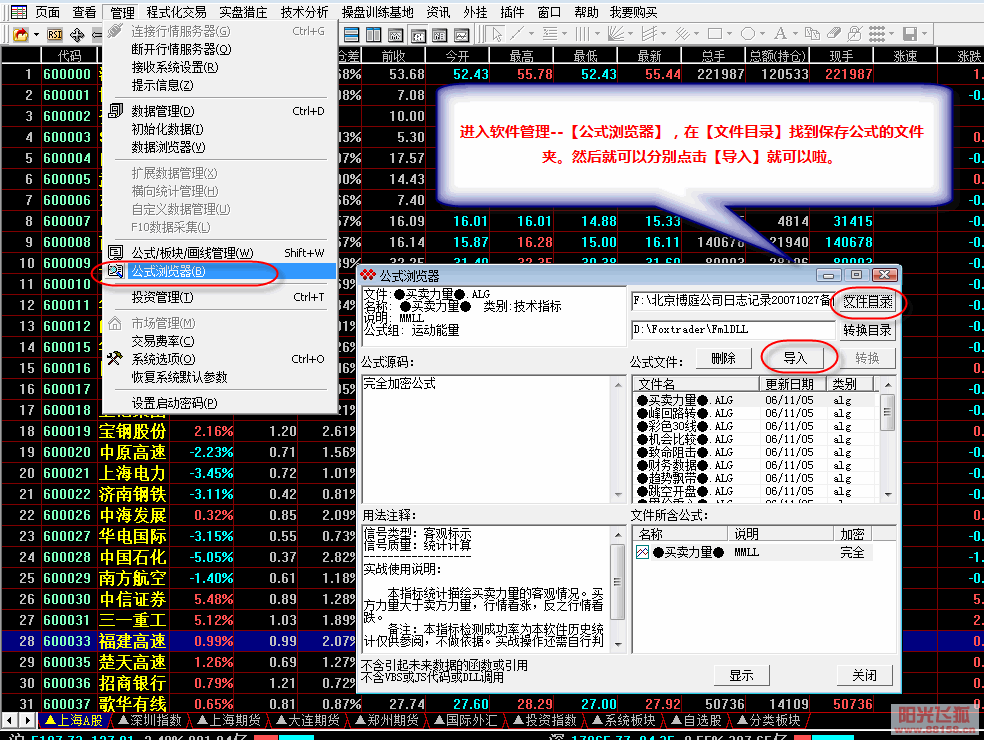984x740 pixels.
Task: Select the fan lines drawing tool
Action: tap(616, 33)
